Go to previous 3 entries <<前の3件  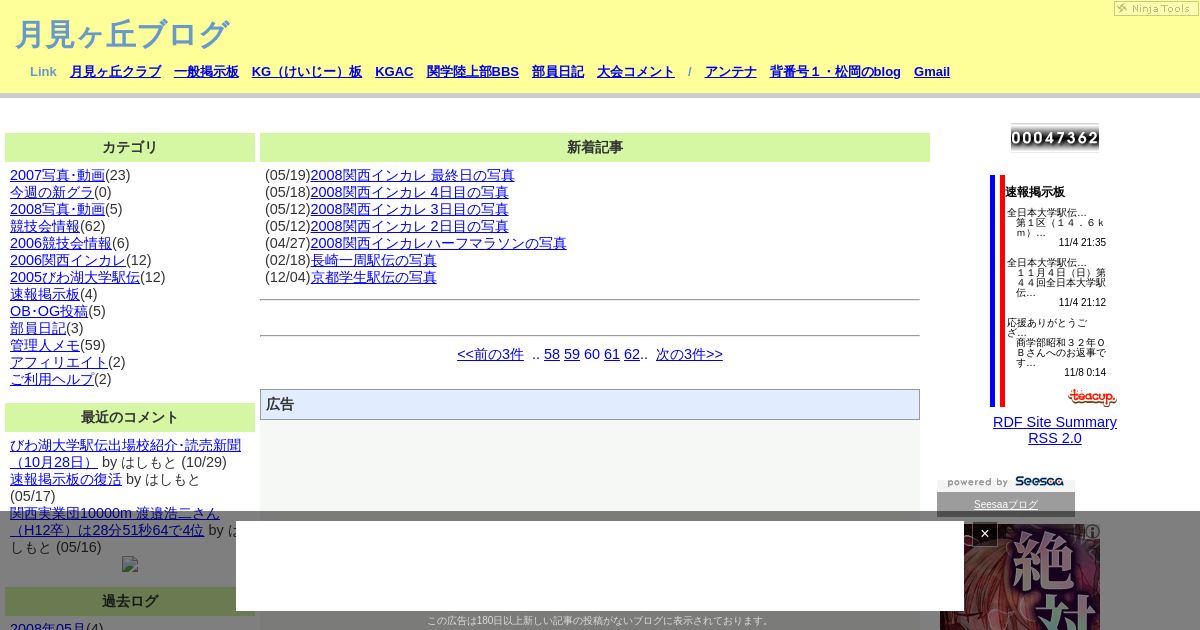tap(490, 354)
